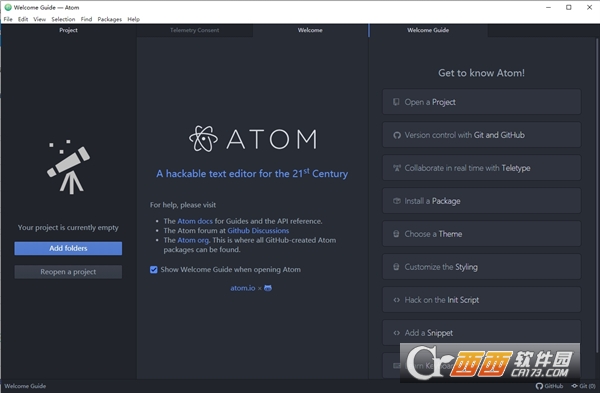Open the File menu
Image resolution: width=600 pixels, height=393 pixels.
(x=8, y=19)
